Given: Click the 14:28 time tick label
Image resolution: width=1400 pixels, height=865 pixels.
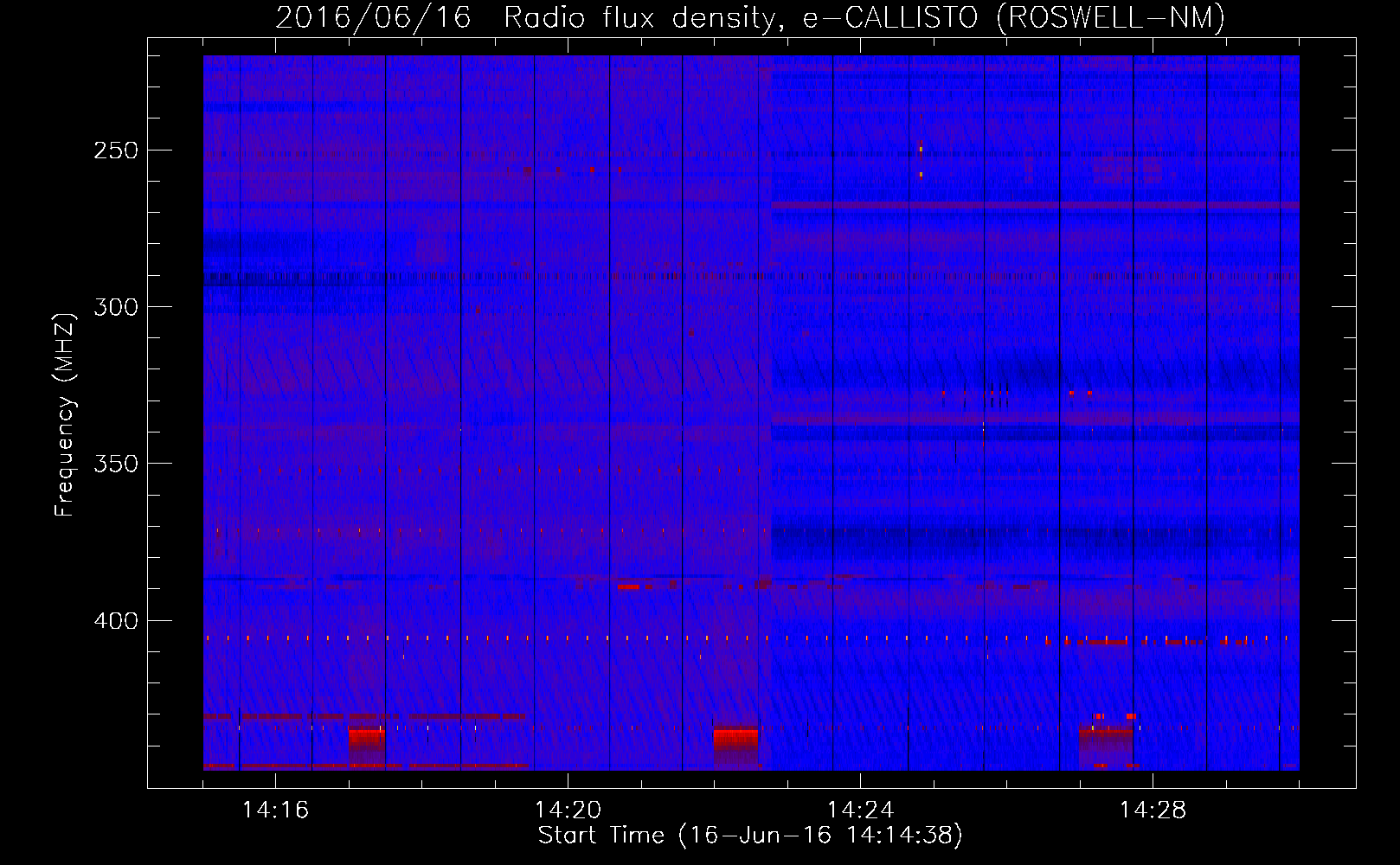Looking at the screenshot, I should (1153, 810).
